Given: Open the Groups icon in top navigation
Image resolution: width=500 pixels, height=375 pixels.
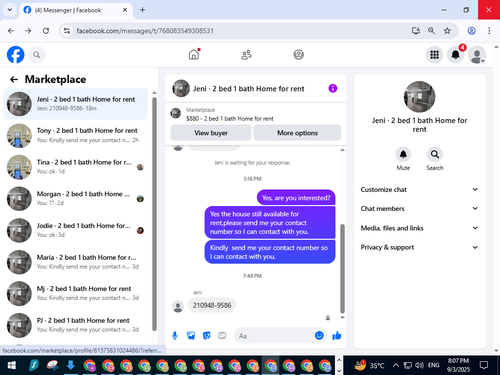Looking at the screenshot, I should [x=298, y=55].
